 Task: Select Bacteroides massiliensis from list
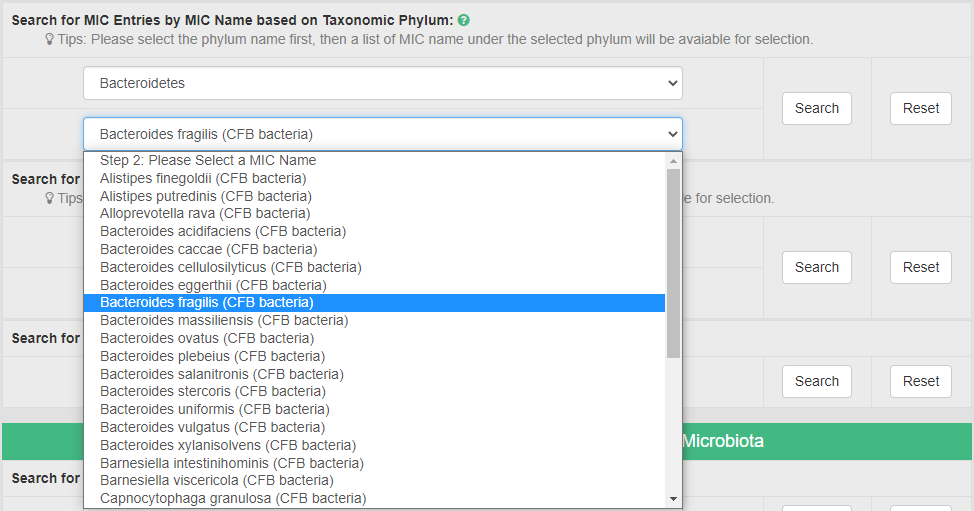click(224, 320)
